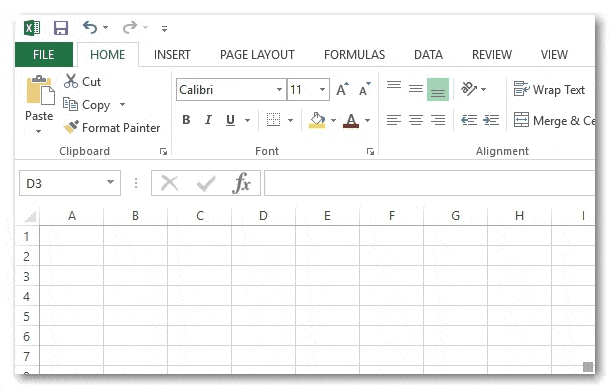
Task: Apply the yellow fill color bucket
Action: [317, 120]
